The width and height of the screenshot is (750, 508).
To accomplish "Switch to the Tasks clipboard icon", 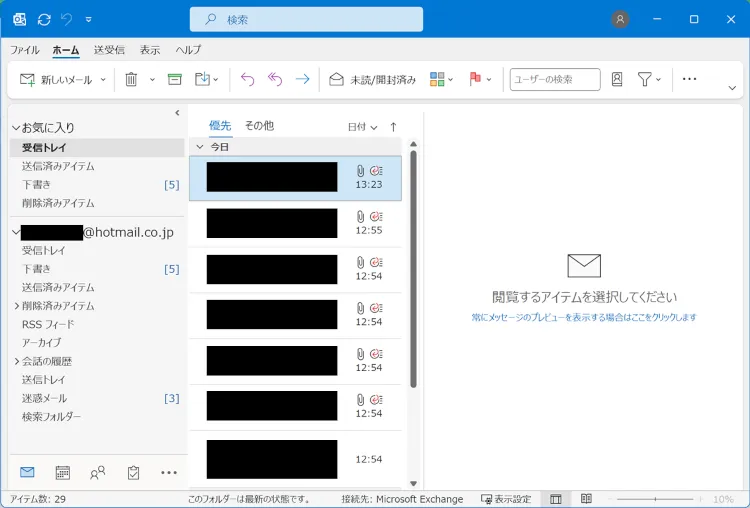I will (133, 473).
